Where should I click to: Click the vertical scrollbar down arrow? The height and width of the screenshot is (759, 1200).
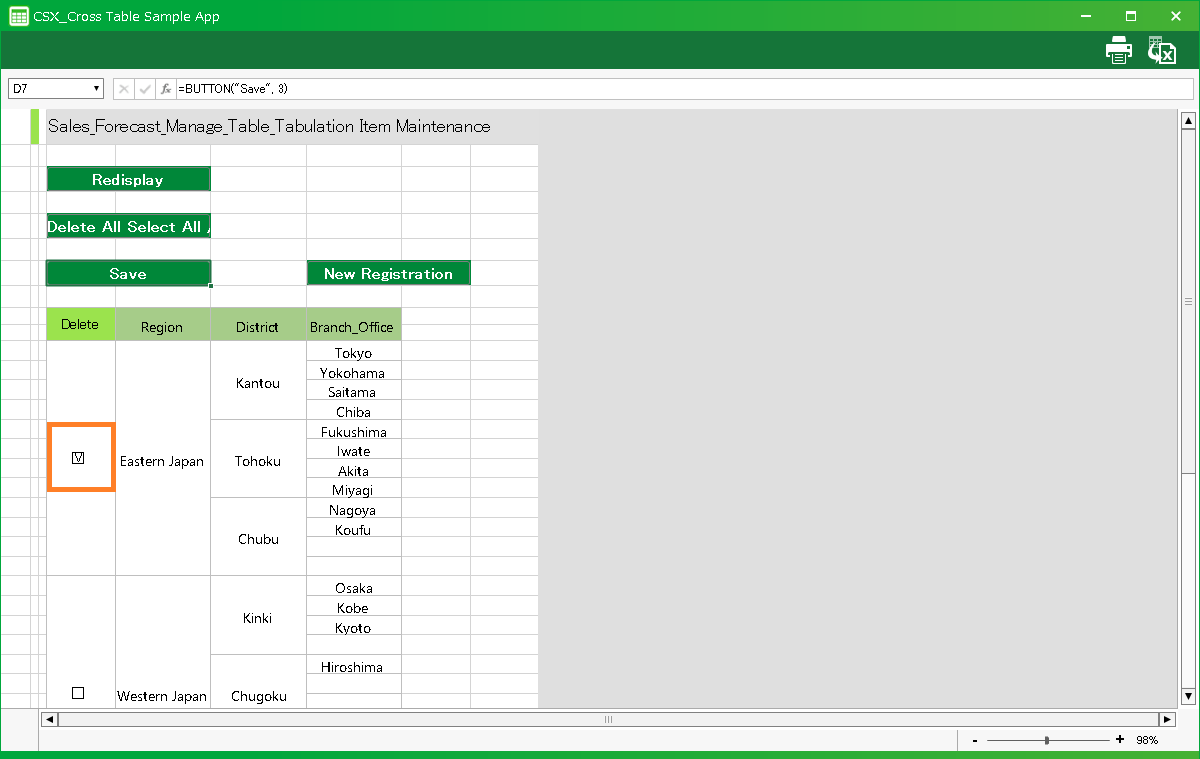1188,696
